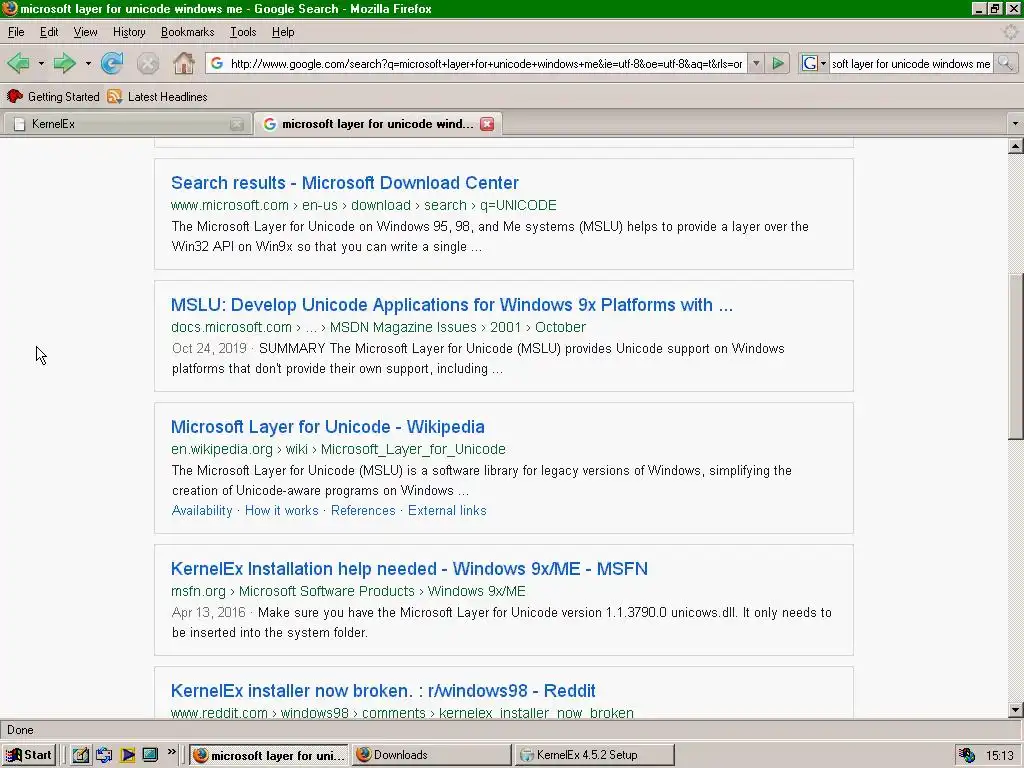The height and width of the screenshot is (768, 1024).
Task: Follow the References sitelink
Action: click(x=363, y=511)
